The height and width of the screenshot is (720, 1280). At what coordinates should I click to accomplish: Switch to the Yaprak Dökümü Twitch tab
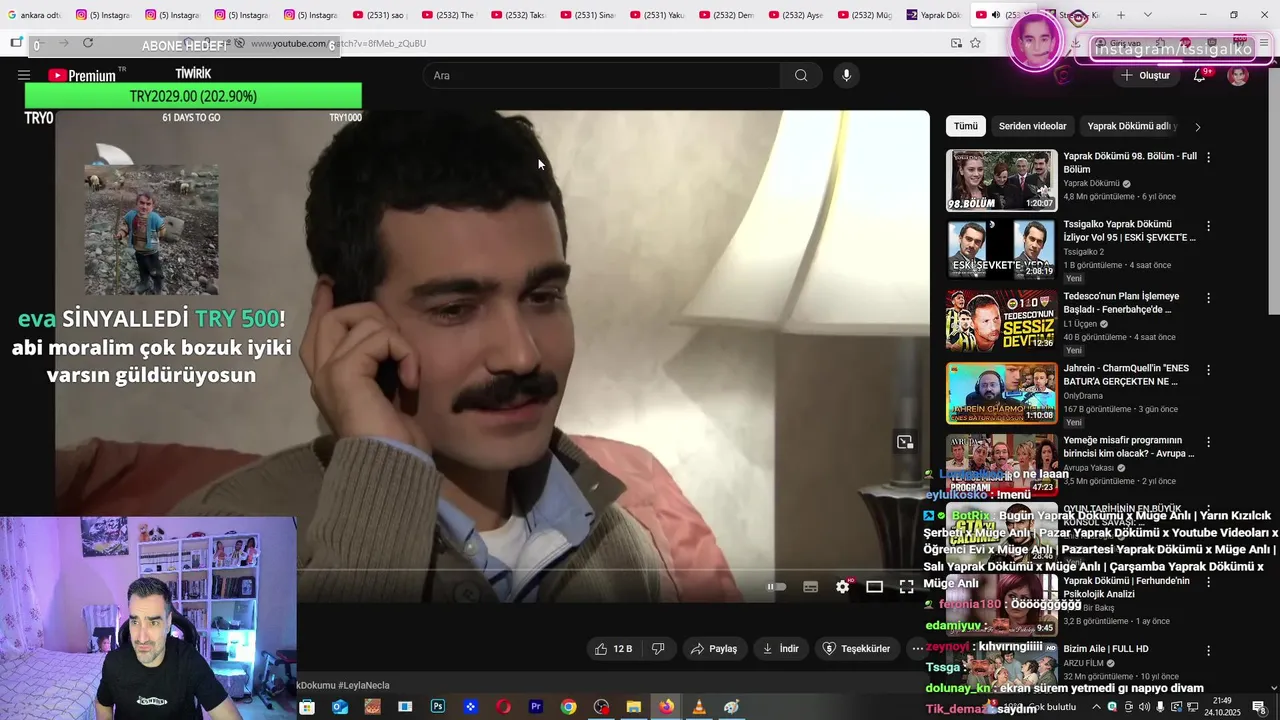point(933,15)
